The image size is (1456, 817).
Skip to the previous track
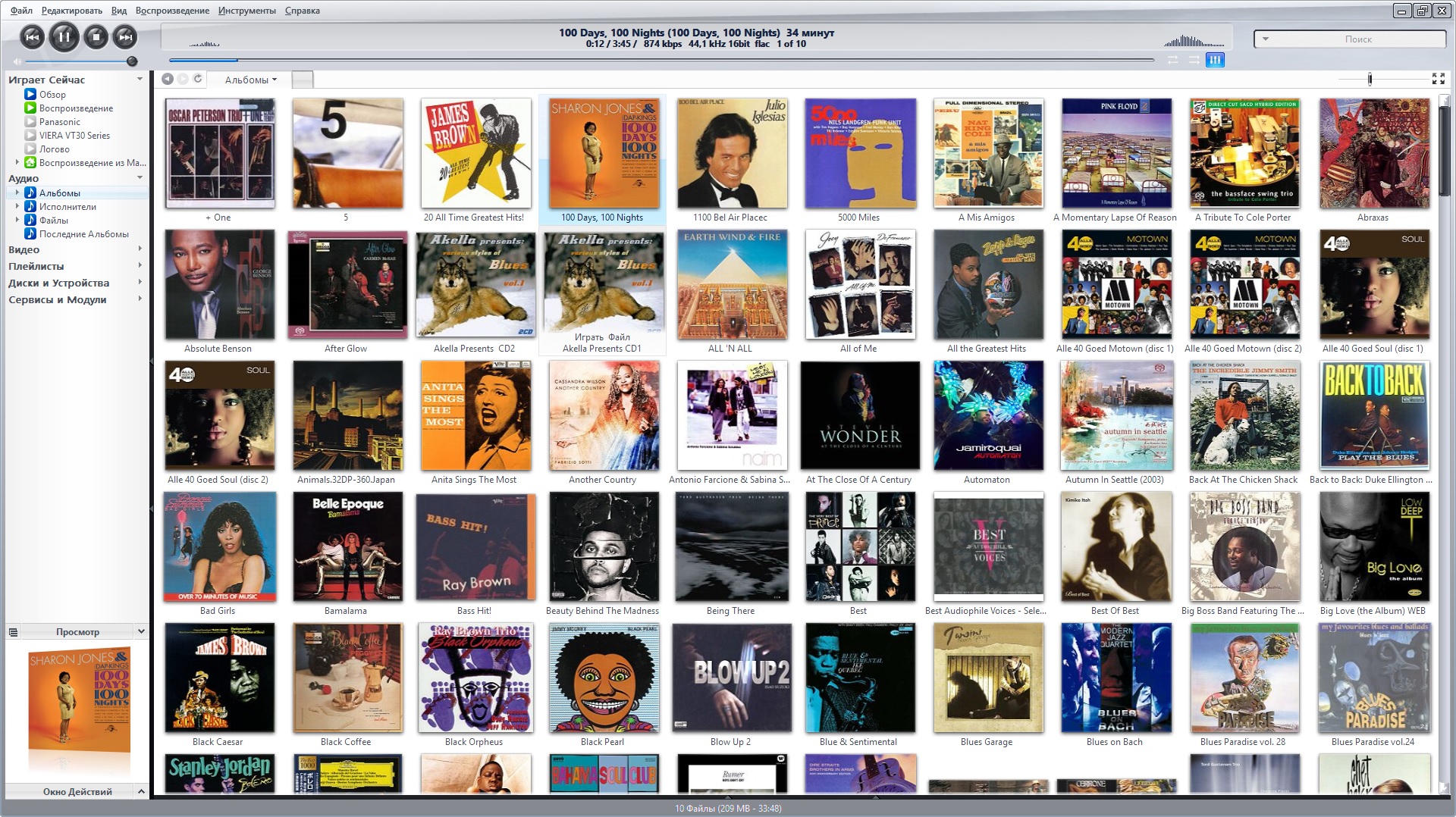tap(32, 36)
